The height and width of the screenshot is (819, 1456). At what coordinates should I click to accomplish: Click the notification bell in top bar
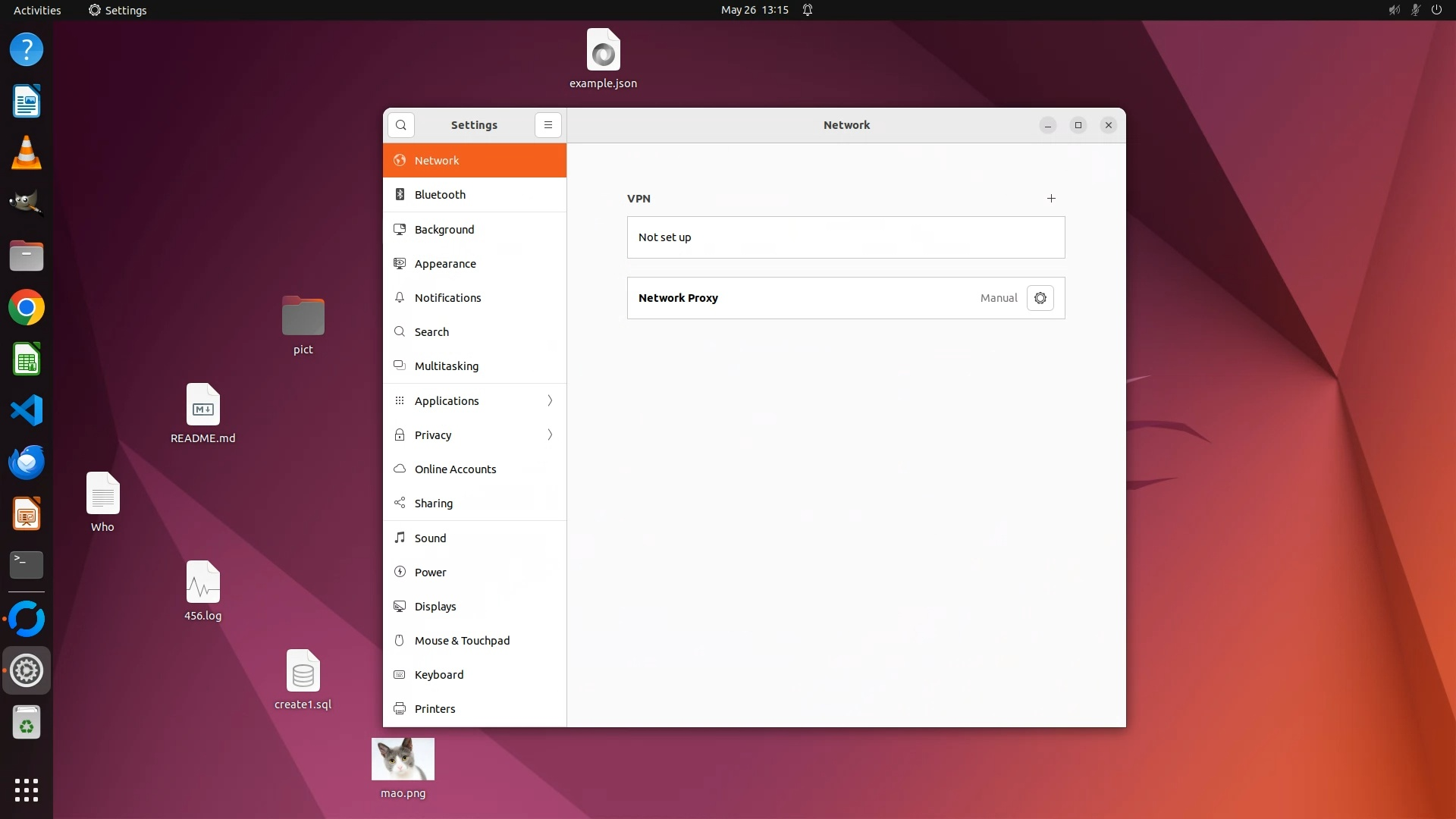tap(808, 10)
